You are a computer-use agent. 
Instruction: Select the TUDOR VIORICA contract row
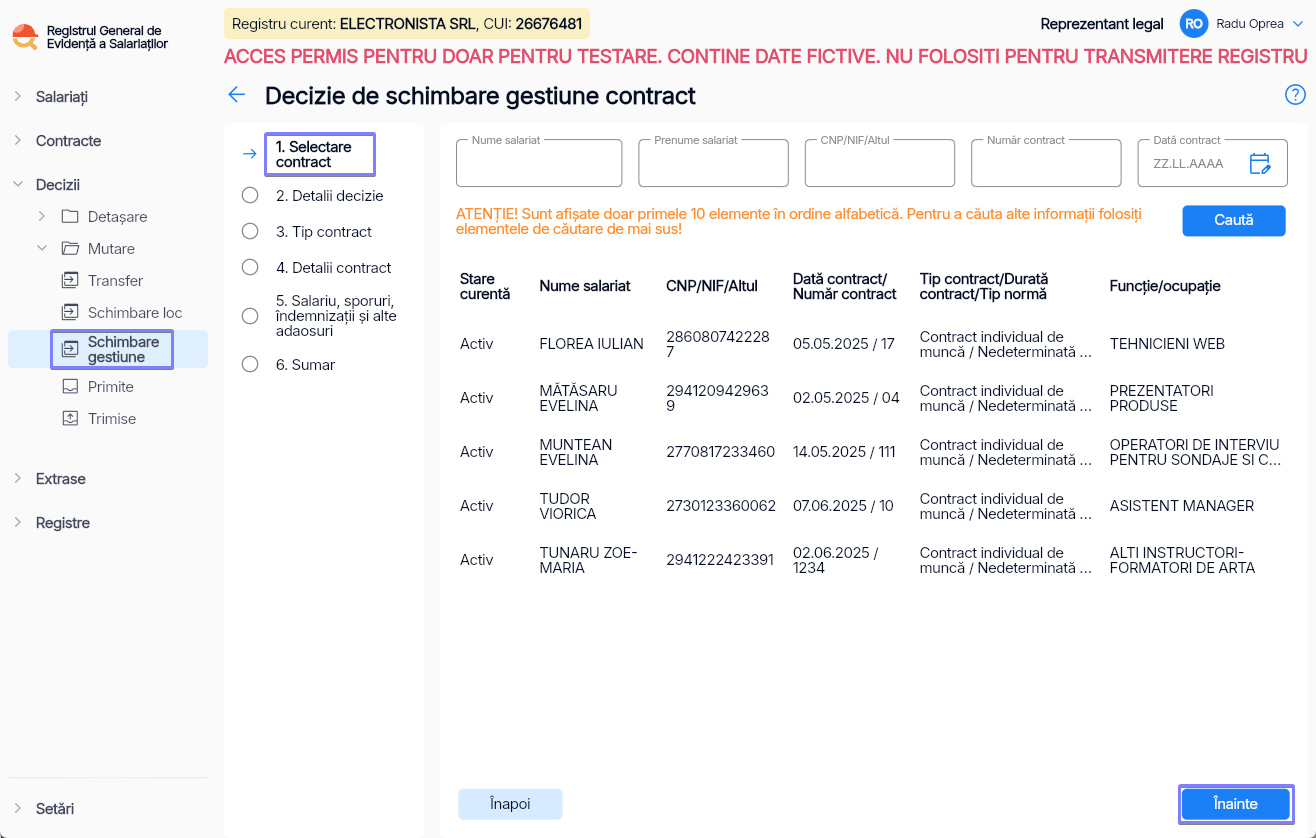pyautogui.click(x=872, y=506)
